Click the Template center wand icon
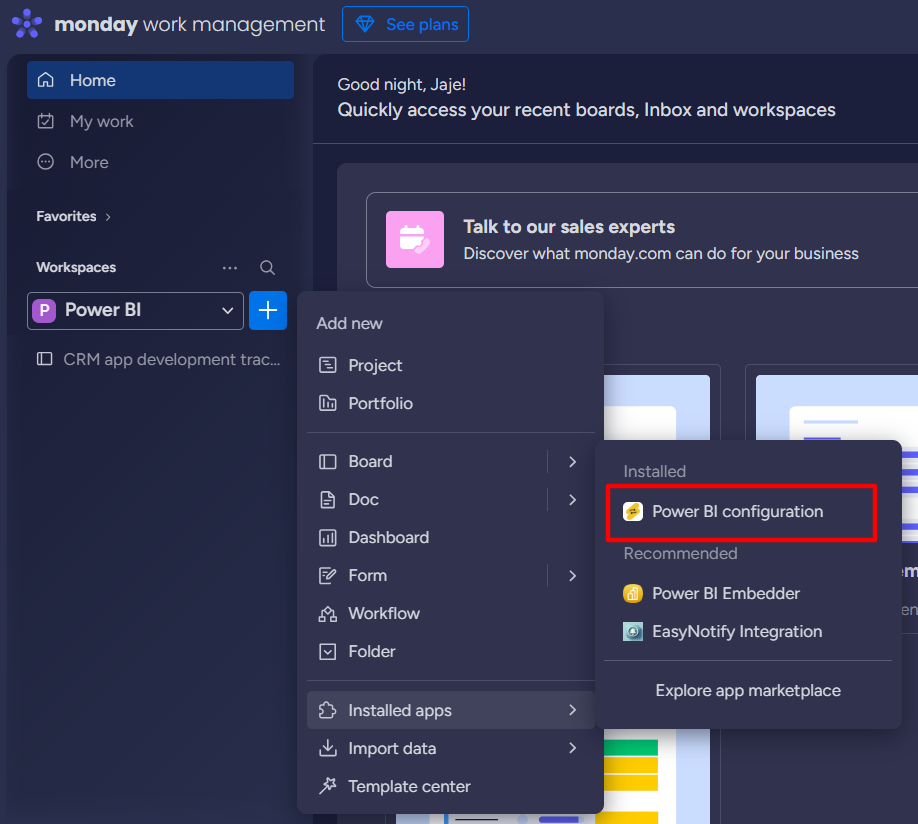Screen dimensions: 918x824 [328, 786]
